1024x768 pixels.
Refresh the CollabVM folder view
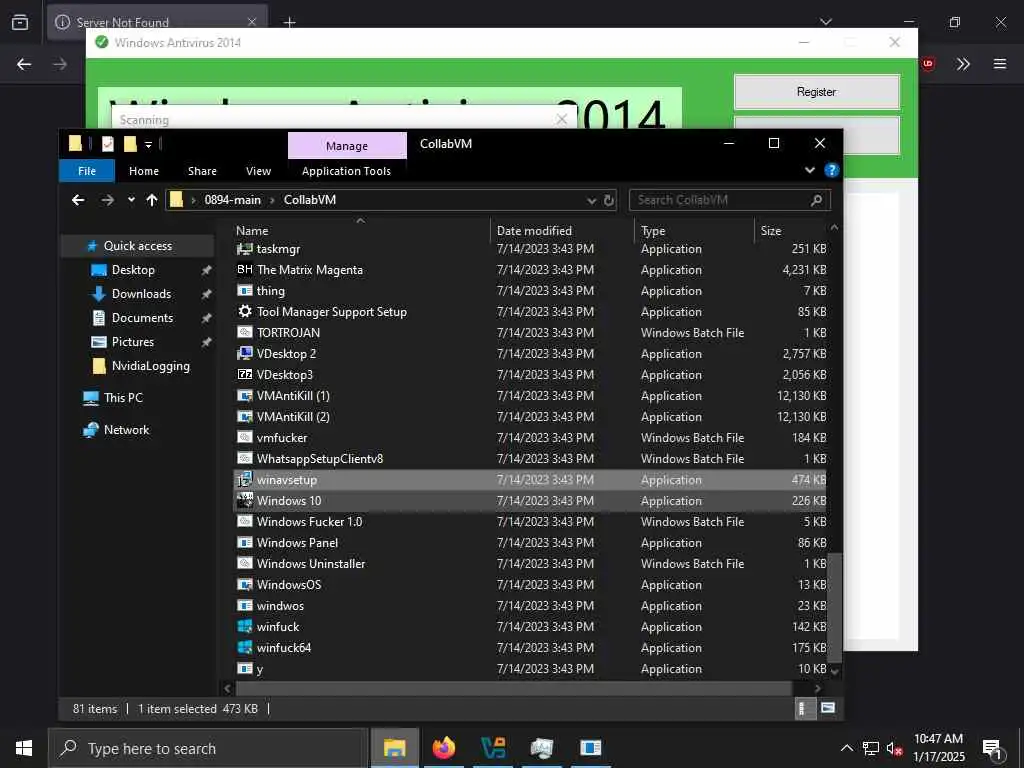[x=609, y=200]
